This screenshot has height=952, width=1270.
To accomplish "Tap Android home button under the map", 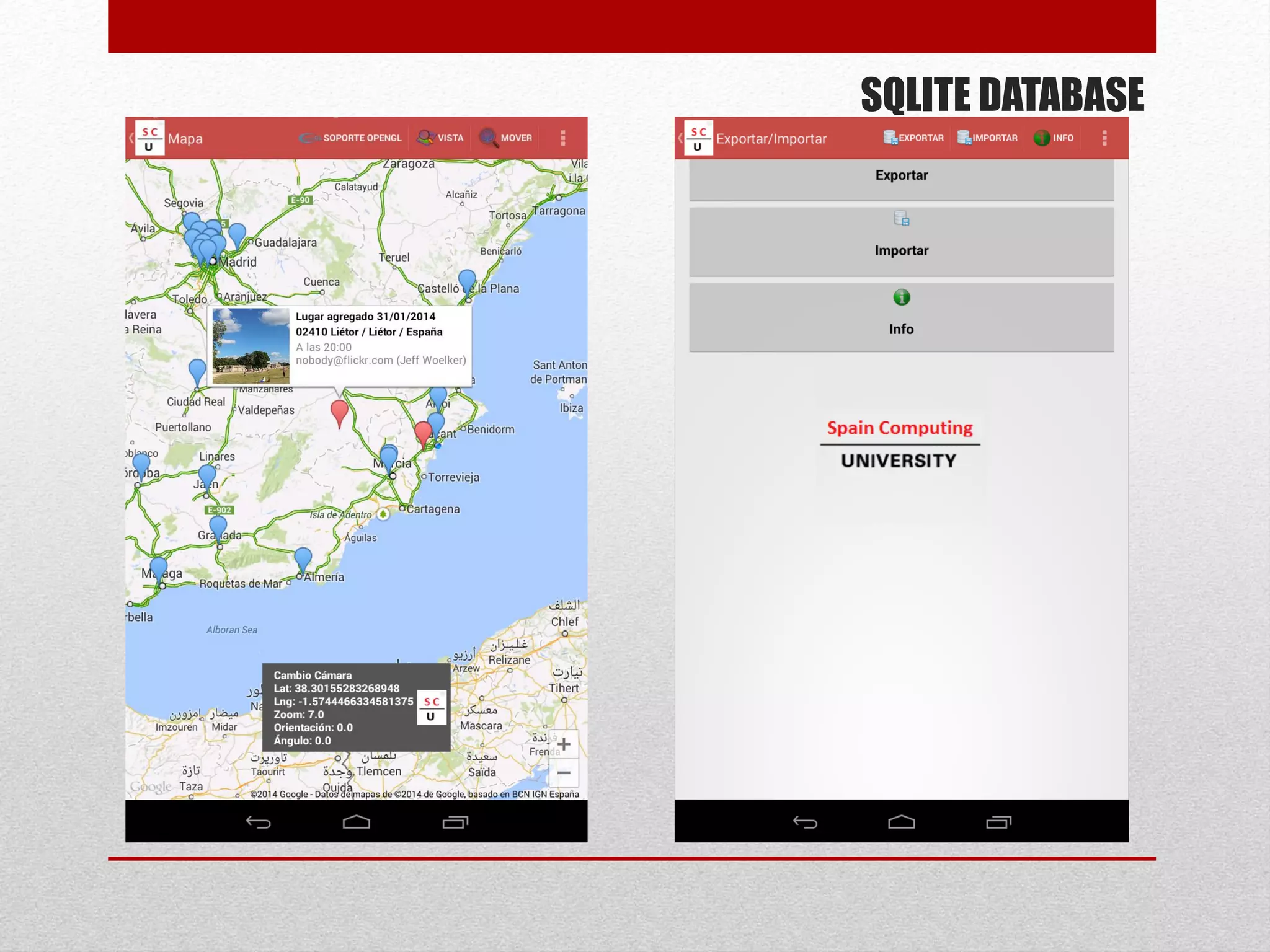I will [357, 822].
